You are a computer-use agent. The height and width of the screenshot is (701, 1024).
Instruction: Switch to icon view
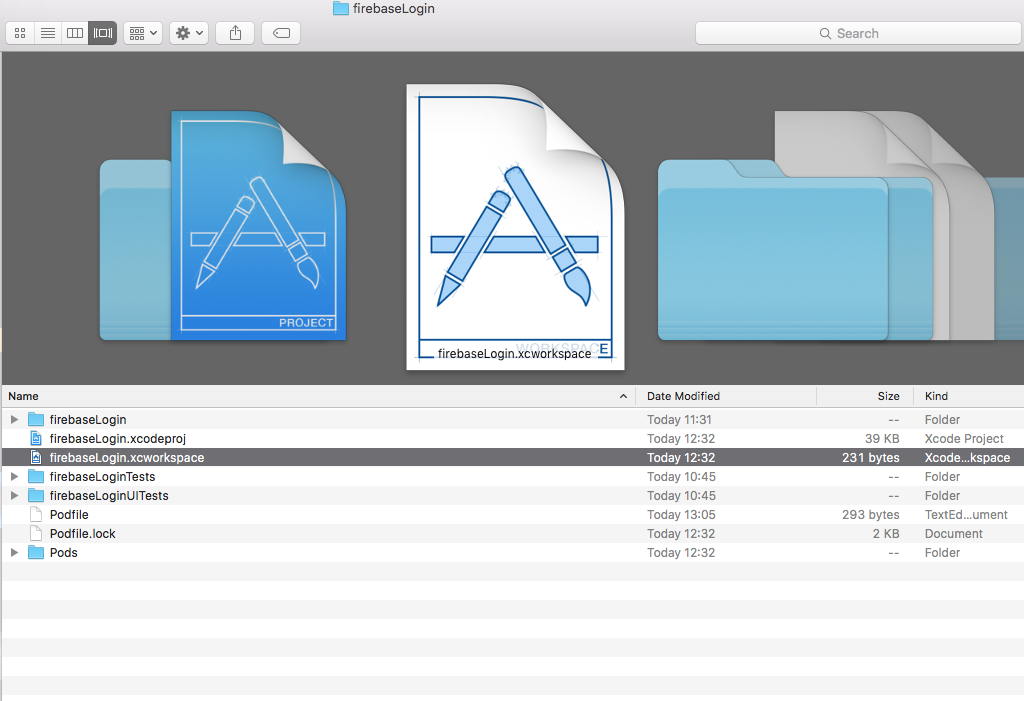point(20,33)
